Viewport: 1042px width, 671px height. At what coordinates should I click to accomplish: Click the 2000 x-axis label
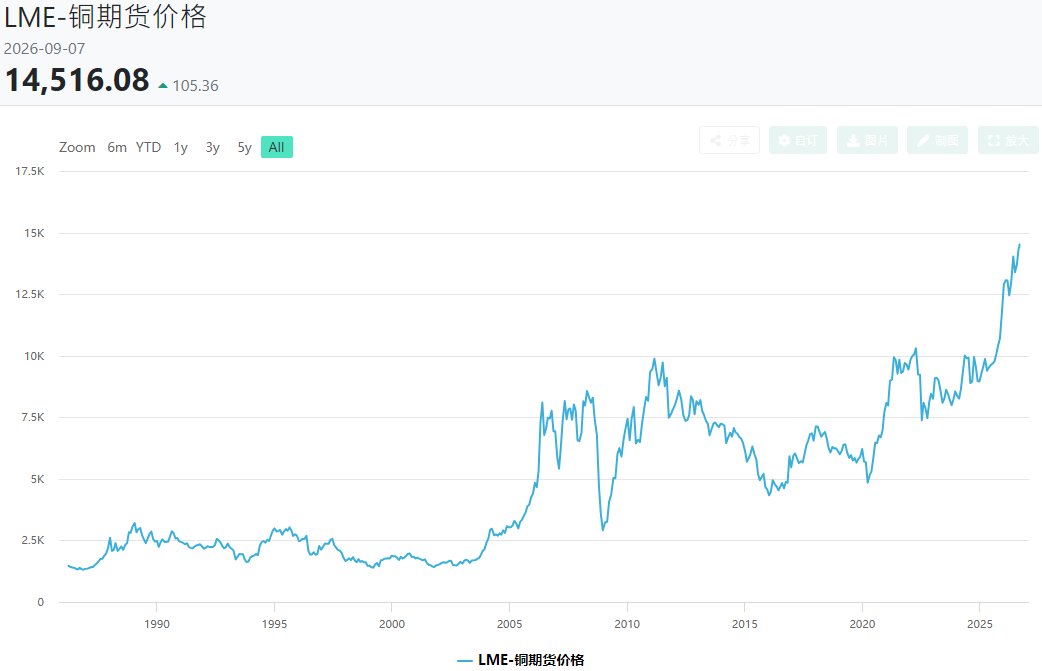click(392, 624)
